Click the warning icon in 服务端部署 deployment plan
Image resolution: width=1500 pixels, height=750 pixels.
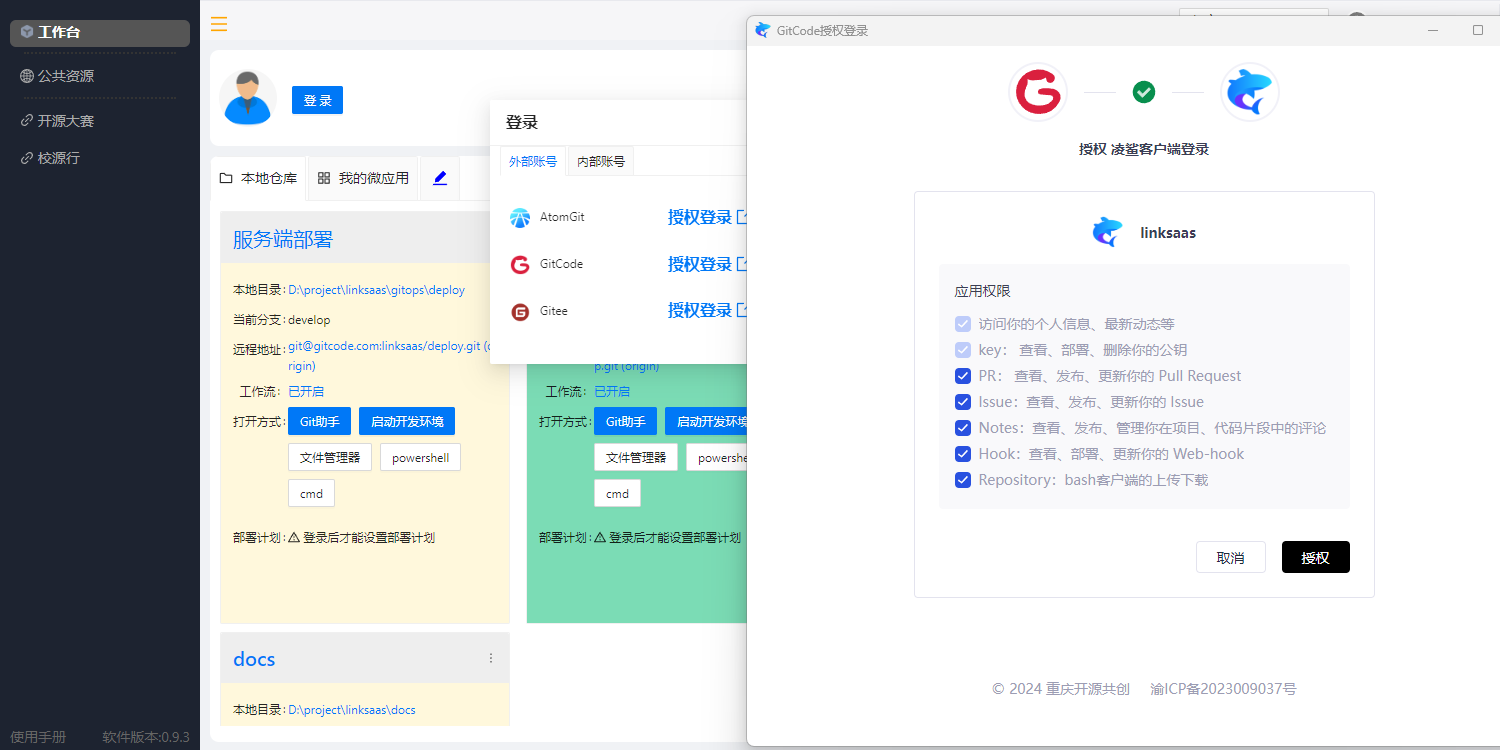[294, 537]
